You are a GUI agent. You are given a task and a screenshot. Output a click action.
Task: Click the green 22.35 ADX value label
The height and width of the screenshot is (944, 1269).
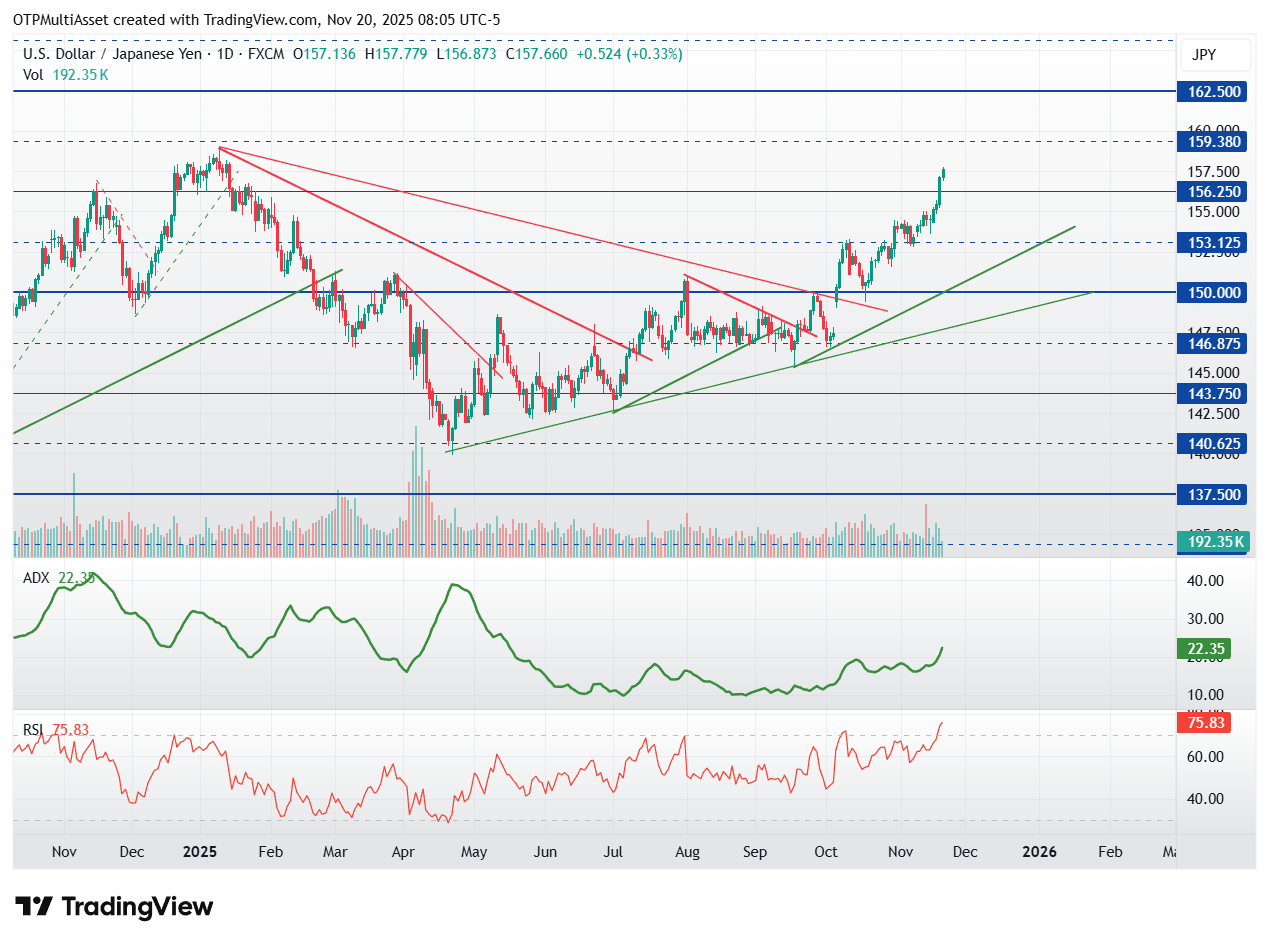click(1205, 649)
